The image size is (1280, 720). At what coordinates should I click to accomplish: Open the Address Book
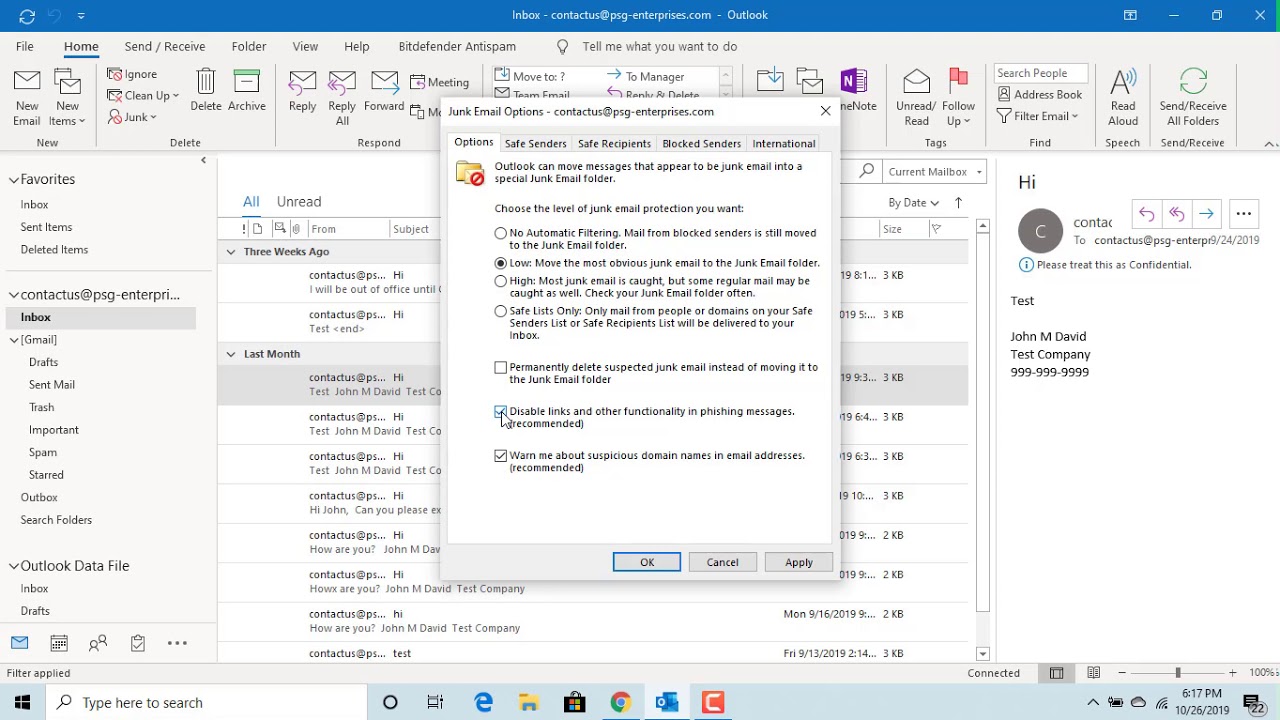[x=1040, y=94]
